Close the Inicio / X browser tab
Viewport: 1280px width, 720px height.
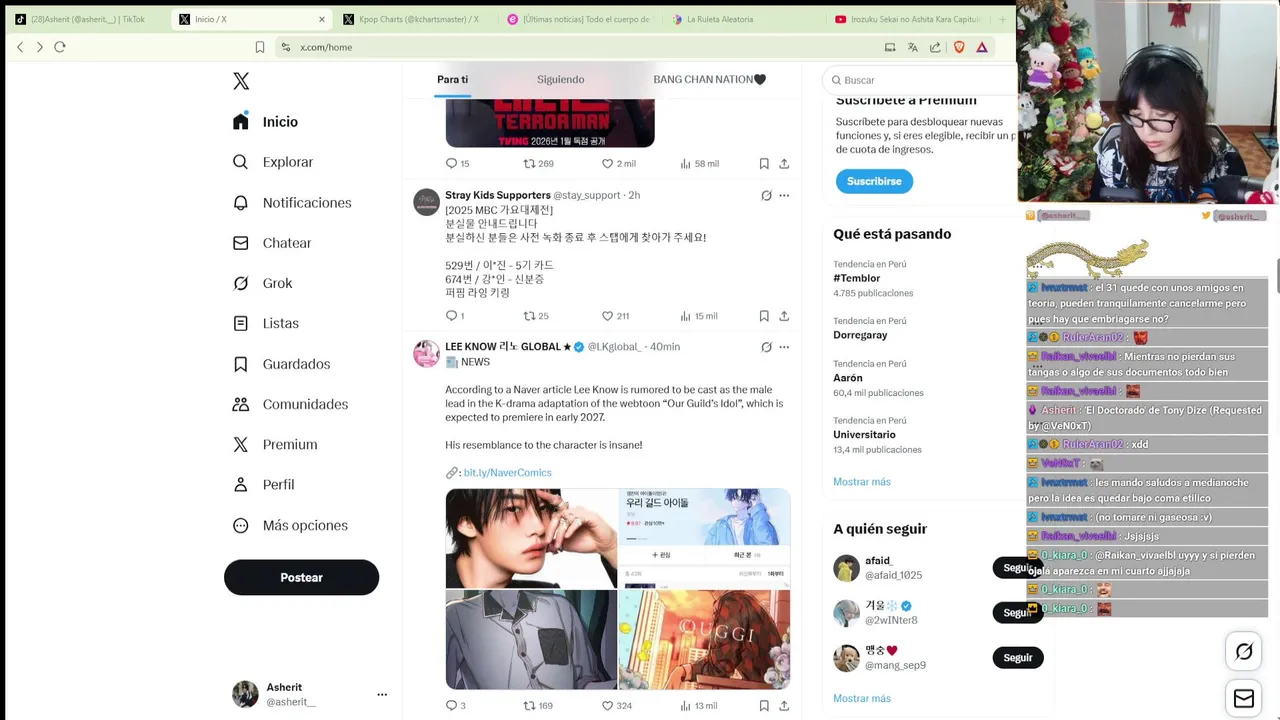322,19
